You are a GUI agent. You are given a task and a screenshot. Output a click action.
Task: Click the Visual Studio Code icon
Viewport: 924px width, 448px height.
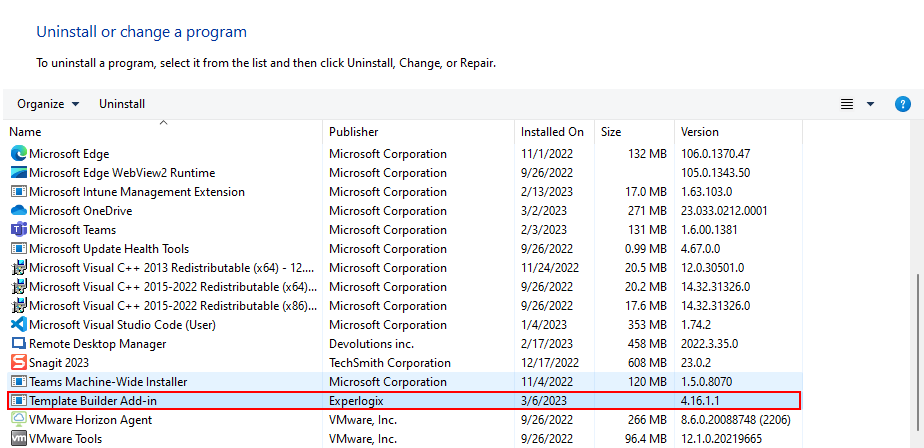[19, 324]
